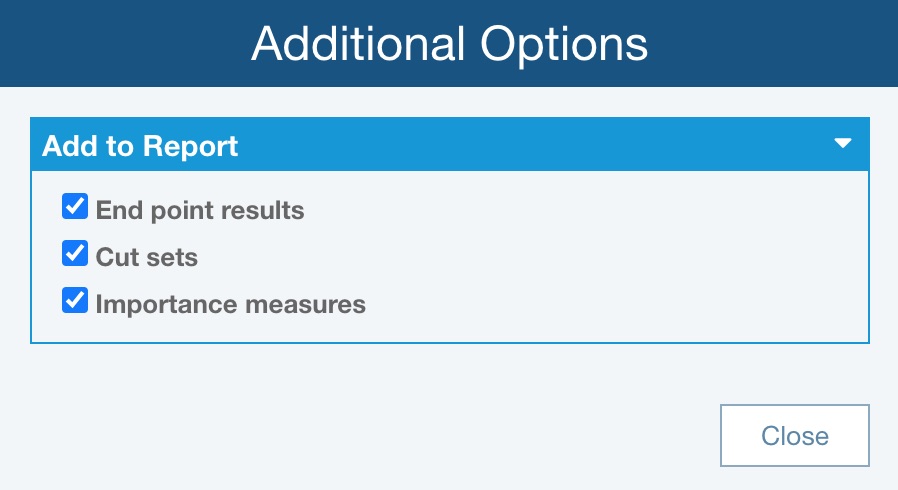Dismiss the dialog using the Close text
This screenshot has width=898, height=490.
(x=795, y=436)
